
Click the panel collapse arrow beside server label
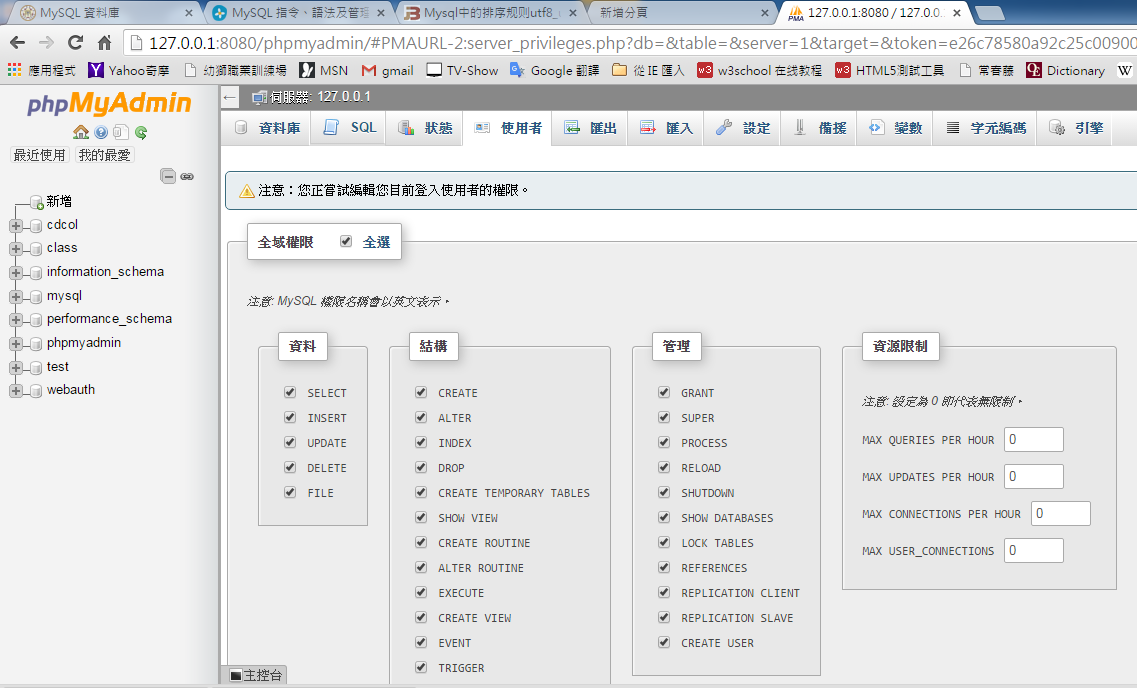point(230,96)
